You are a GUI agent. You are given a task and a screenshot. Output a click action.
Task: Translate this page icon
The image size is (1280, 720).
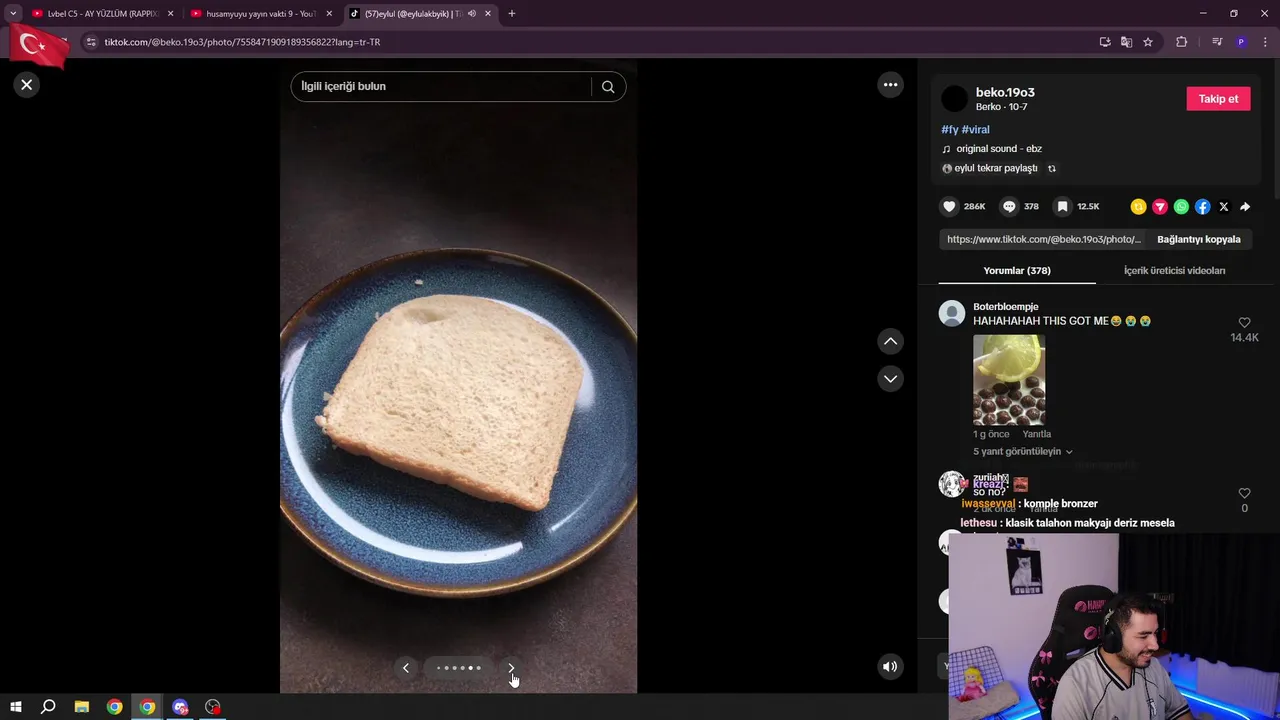tap(1126, 42)
